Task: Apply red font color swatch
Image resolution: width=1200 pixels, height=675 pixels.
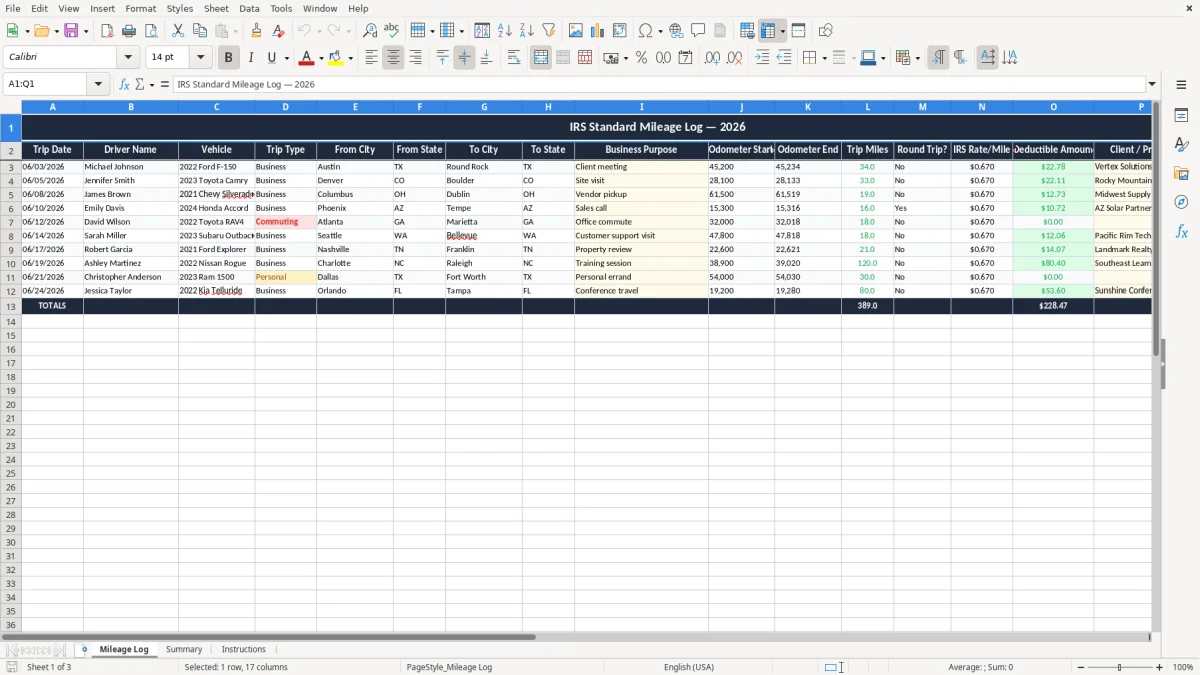Action: pyautogui.click(x=307, y=58)
